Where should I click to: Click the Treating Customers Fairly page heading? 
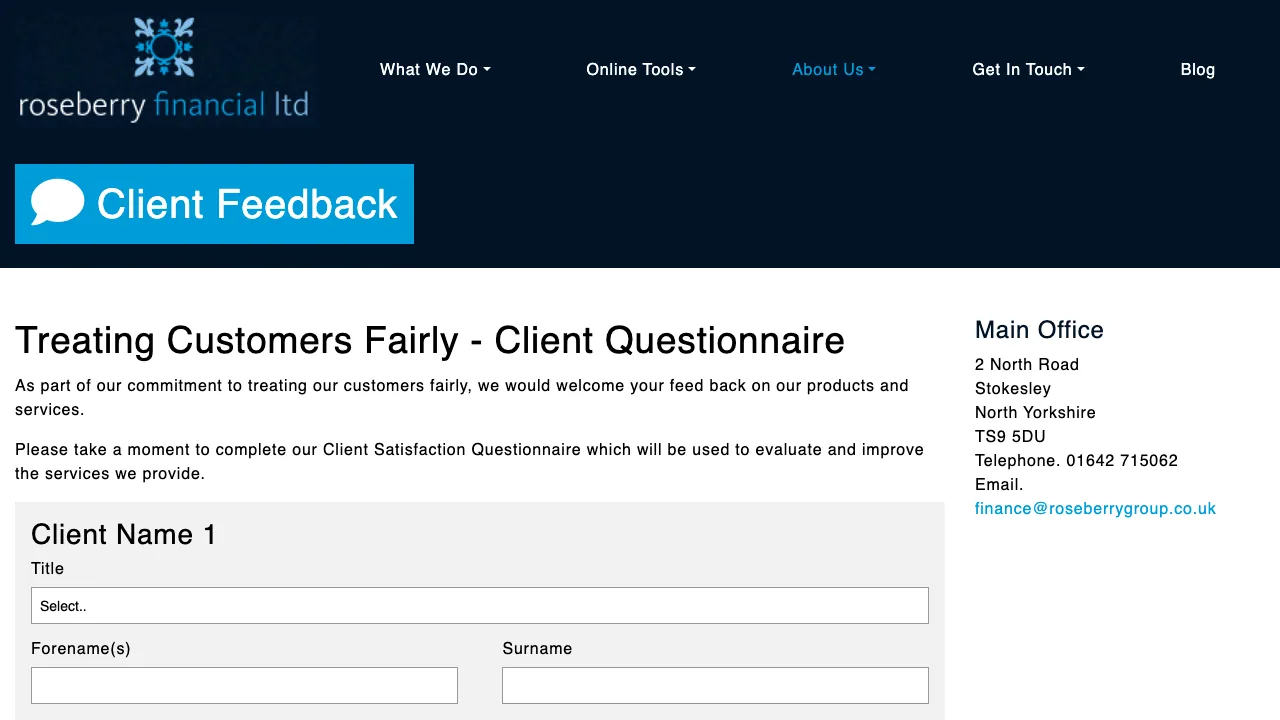tap(430, 340)
